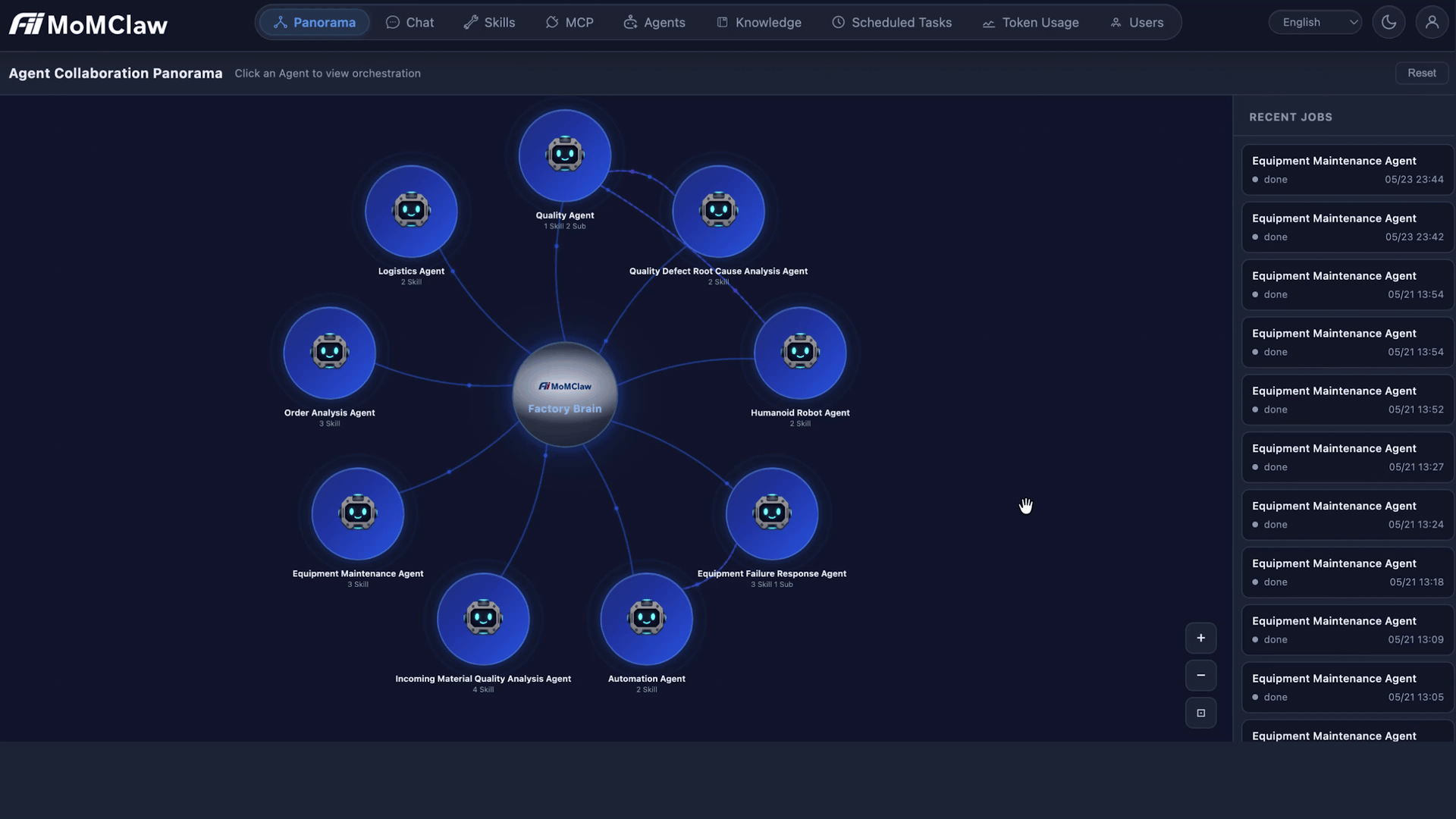This screenshot has height=819, width=1456.
Task: Zoom in with the plus button
Action: [x=1200, y=638]
